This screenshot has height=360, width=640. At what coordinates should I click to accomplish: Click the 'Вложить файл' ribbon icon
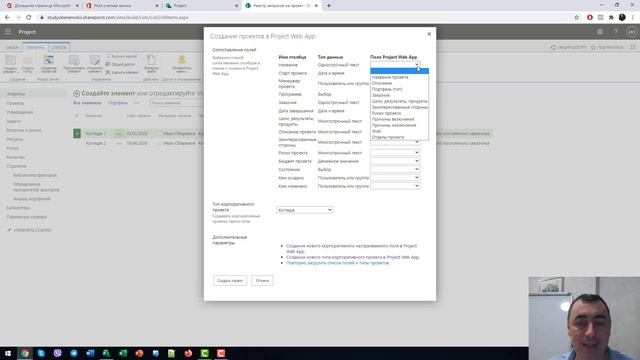(x=151, y=64)
